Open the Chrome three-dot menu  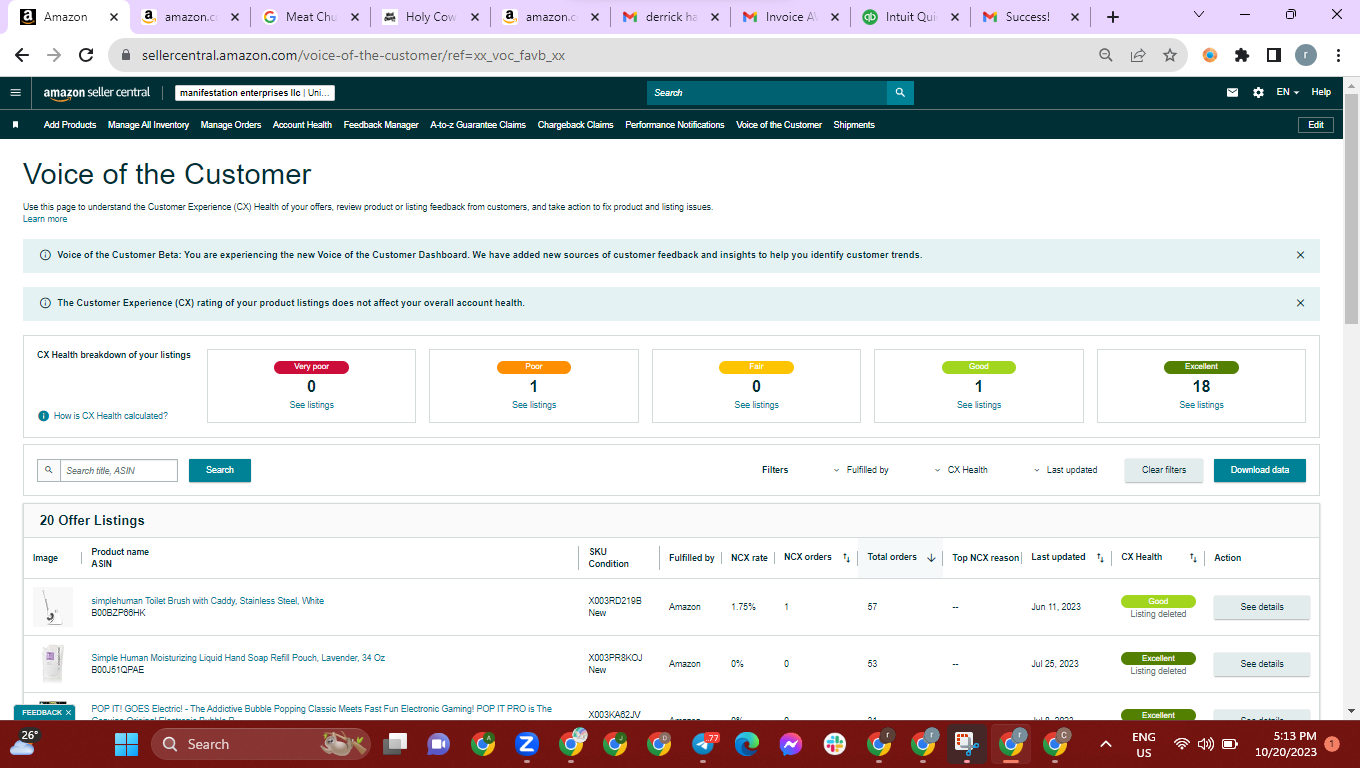[x=1337, y=56]
